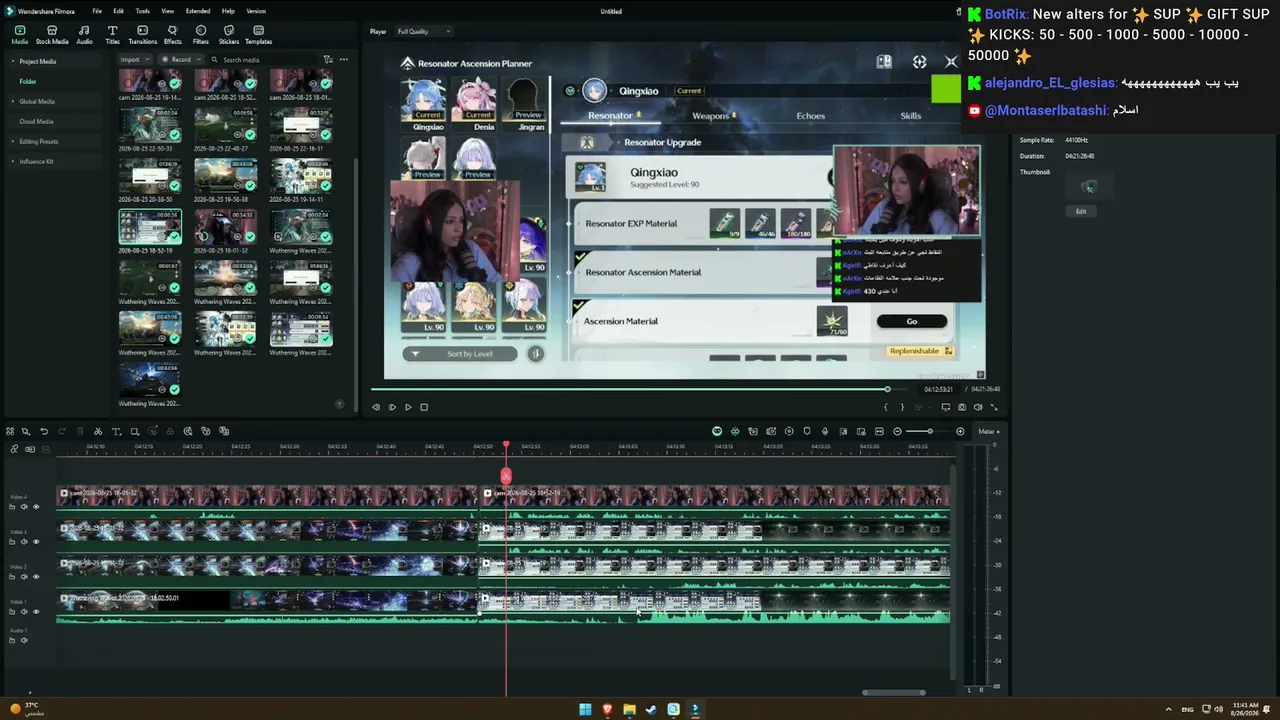Image resolution: width=1280 pixels, height=720 pixels.
Task: Open the Extended menu
Action: tap(198, 11)
